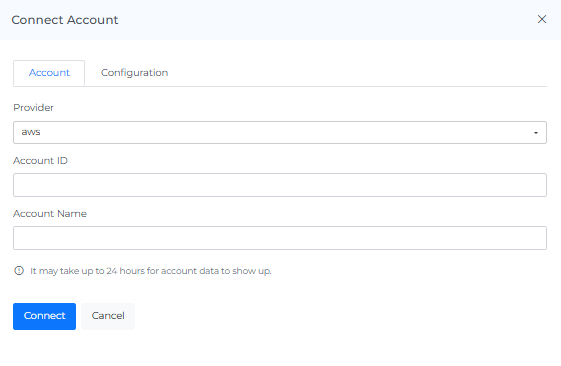Screen dimensions: 561x366
Task: Open the Configuration tab
Action: point(135,73)
